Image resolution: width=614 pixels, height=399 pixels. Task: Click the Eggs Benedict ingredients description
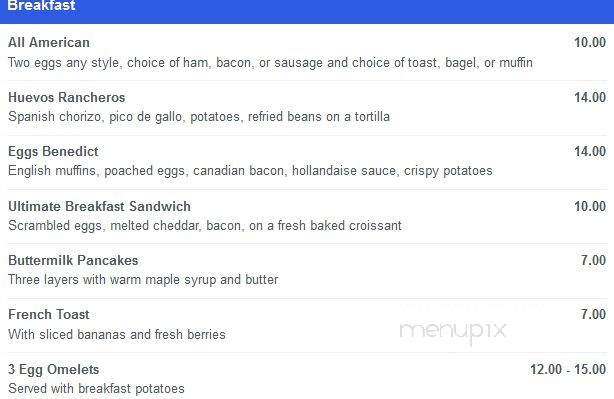pyautogui.click(x=250, y=171)
